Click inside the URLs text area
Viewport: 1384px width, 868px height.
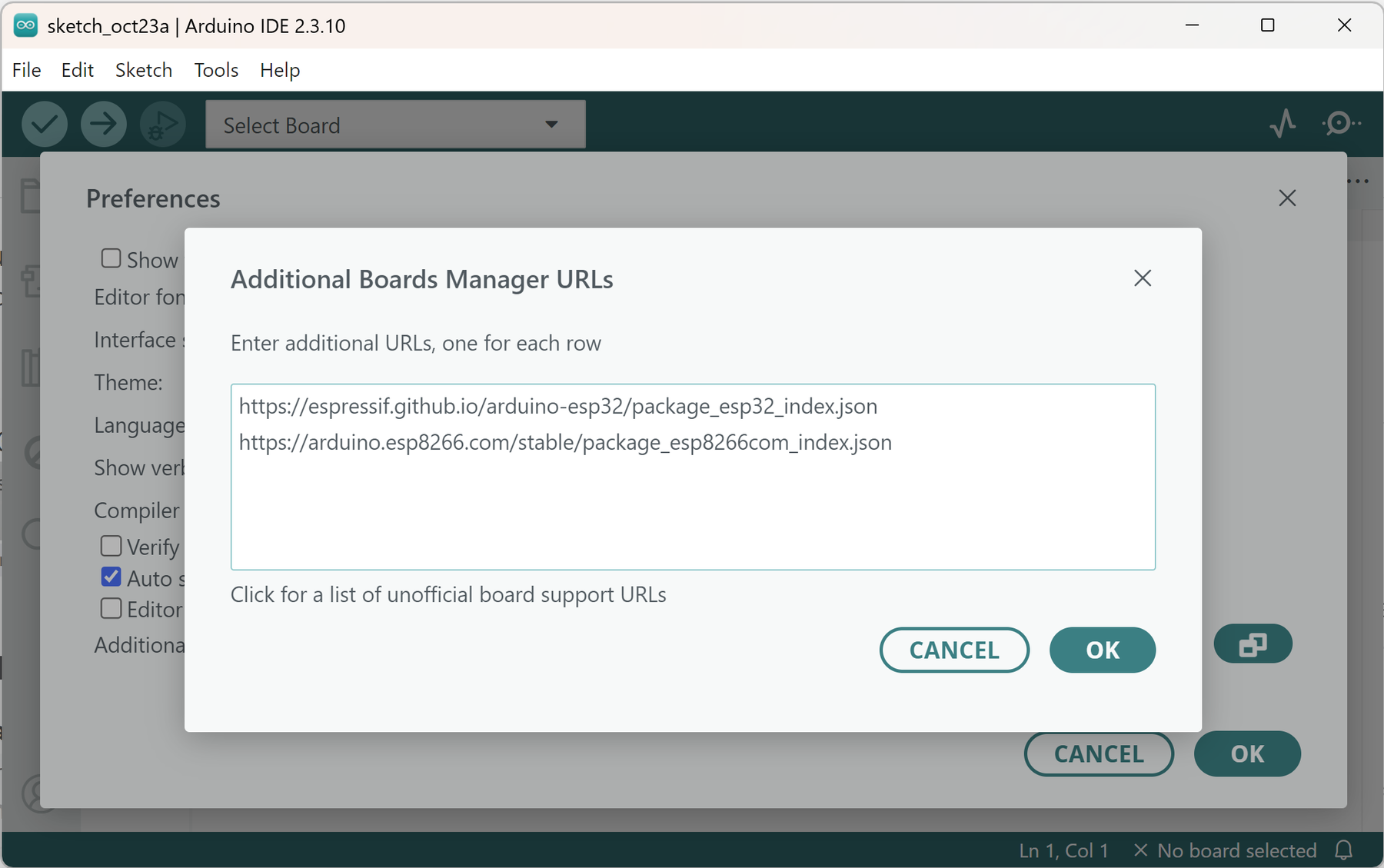pyautogui.click(x=693, y=477)
